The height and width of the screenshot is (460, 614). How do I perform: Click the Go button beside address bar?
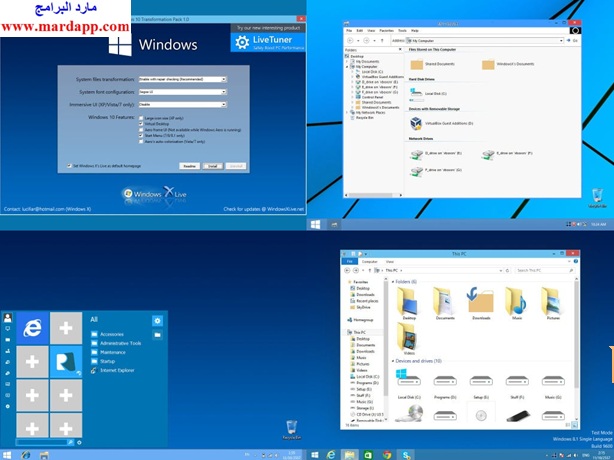pos(572,41)
